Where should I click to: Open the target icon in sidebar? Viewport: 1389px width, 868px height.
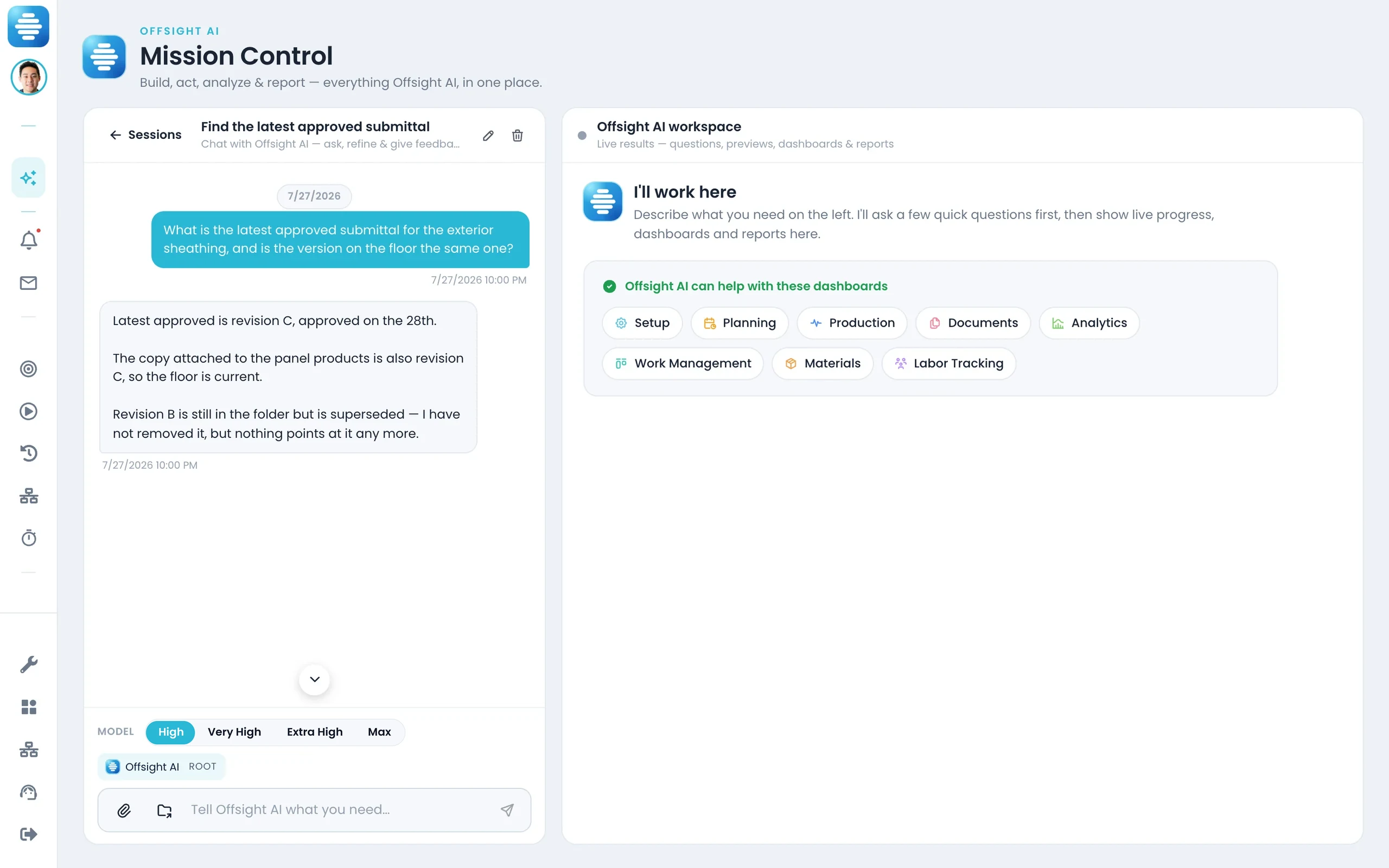tap(29, 368)
